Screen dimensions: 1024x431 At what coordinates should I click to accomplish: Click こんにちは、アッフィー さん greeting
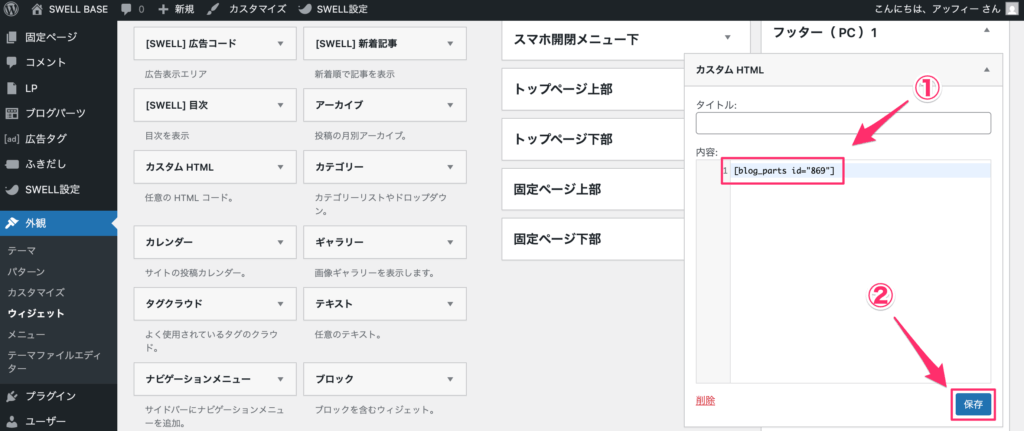pyautogui.click(x=936, y=10)
